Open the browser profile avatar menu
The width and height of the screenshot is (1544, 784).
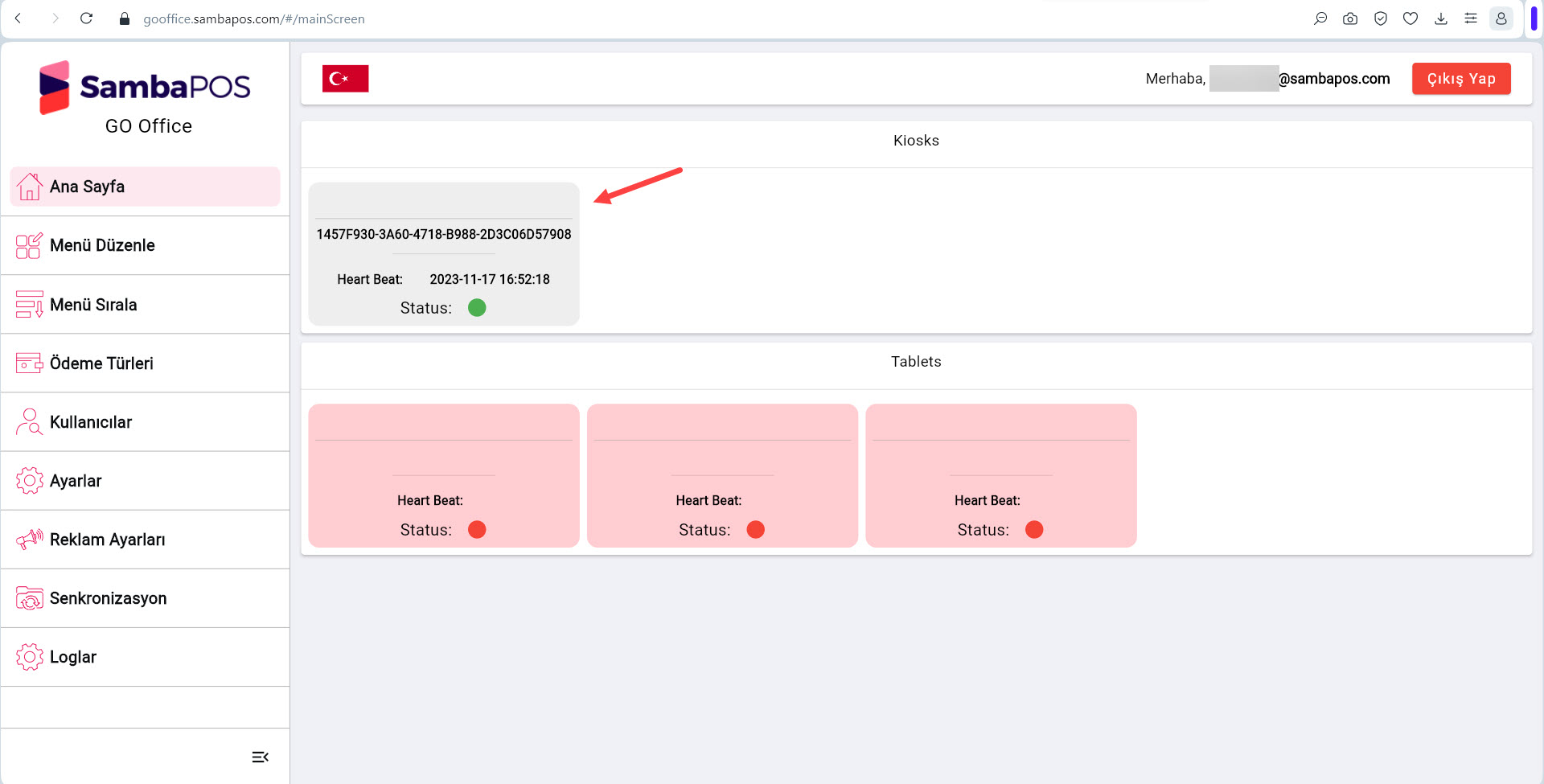pos(1501,18)
